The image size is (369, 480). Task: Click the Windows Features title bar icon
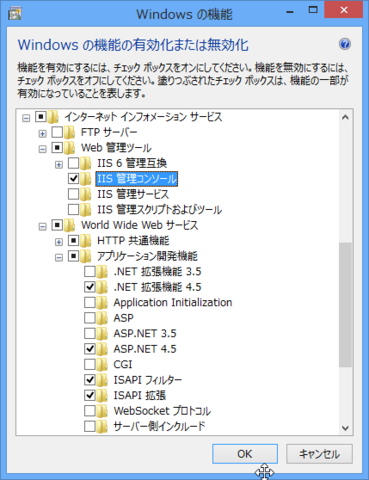[x=15, y=14]
